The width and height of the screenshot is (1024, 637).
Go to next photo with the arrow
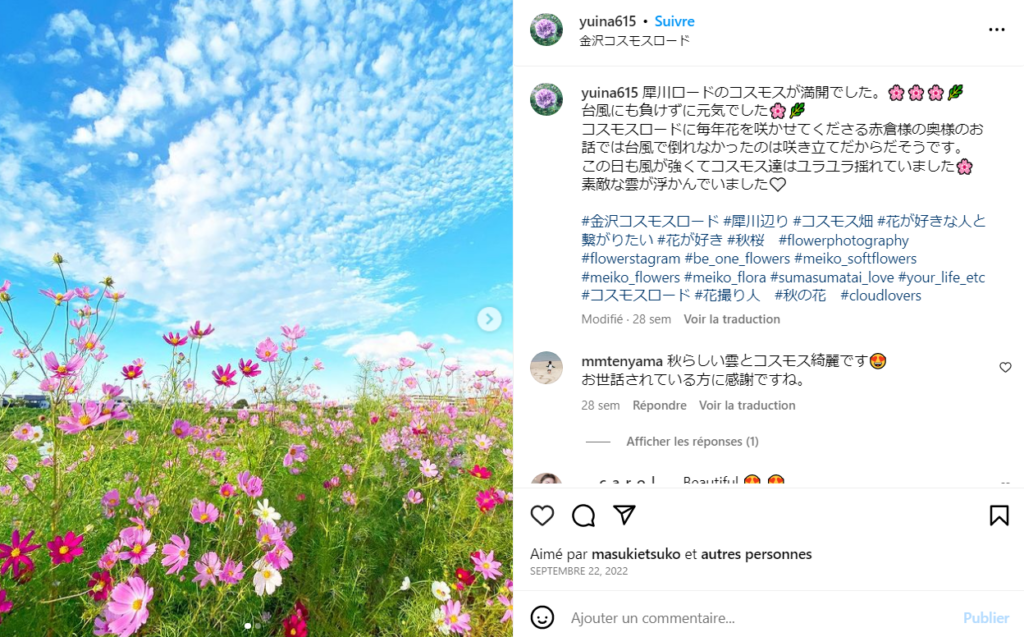click(x=489, y=319)
